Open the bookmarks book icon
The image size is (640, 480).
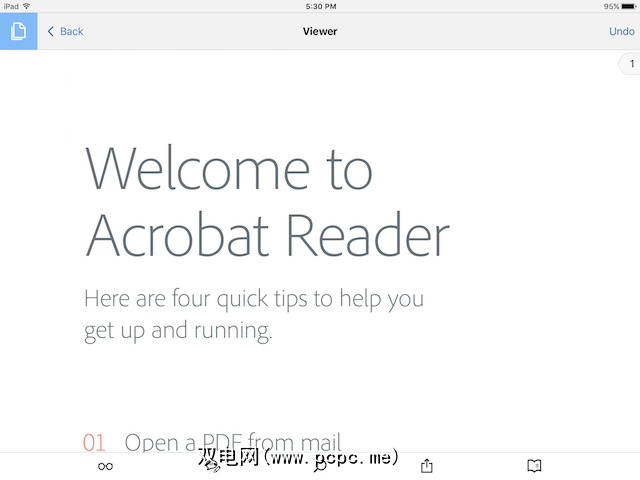tap(534, 465)
